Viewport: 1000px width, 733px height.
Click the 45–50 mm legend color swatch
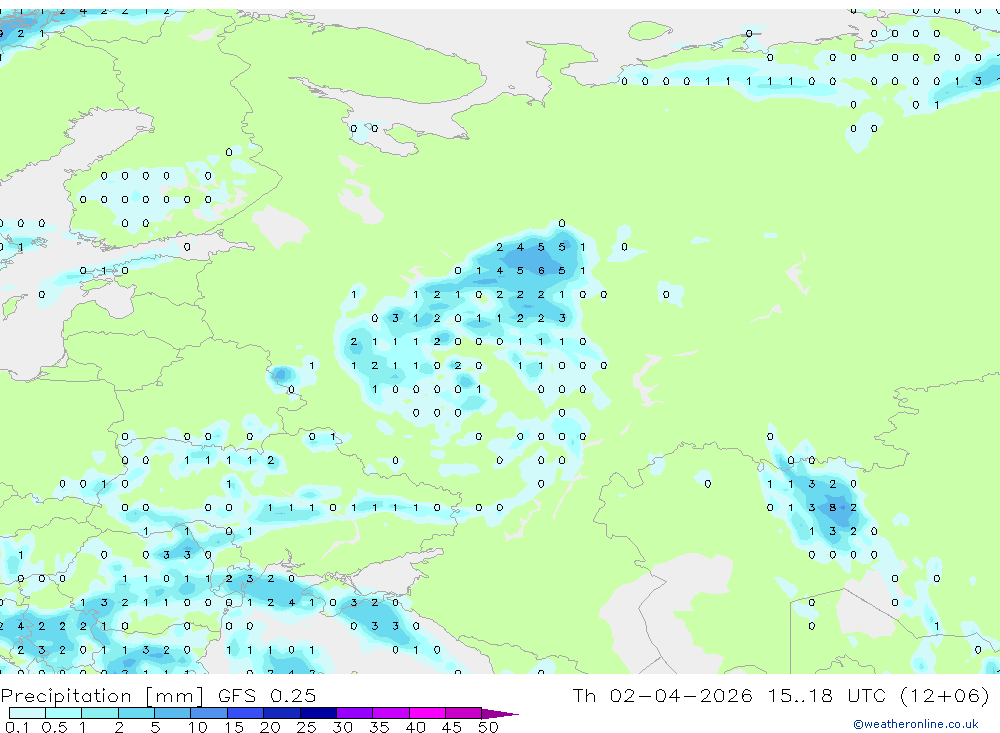tap(464, 713)
